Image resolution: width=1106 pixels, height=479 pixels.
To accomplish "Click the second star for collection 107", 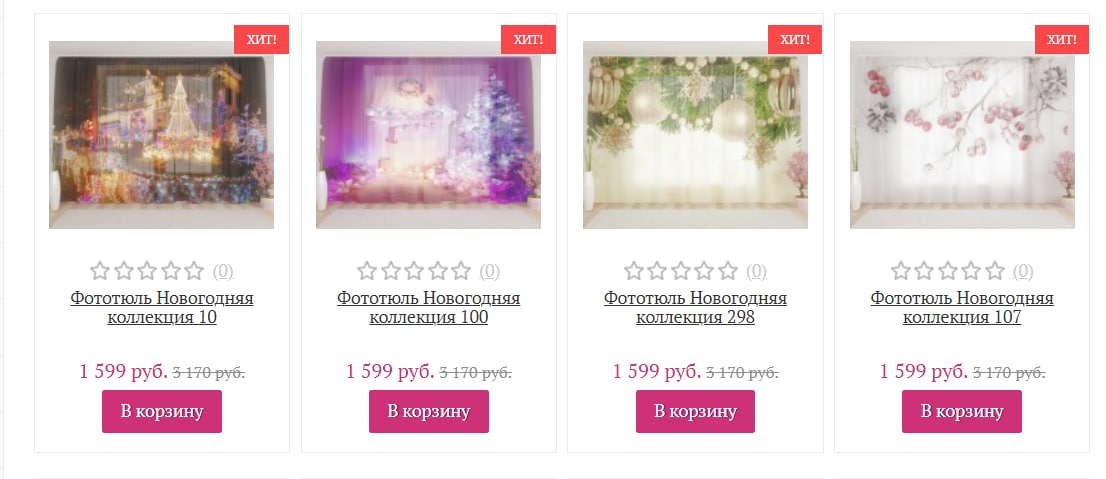I will pos(924,270).
